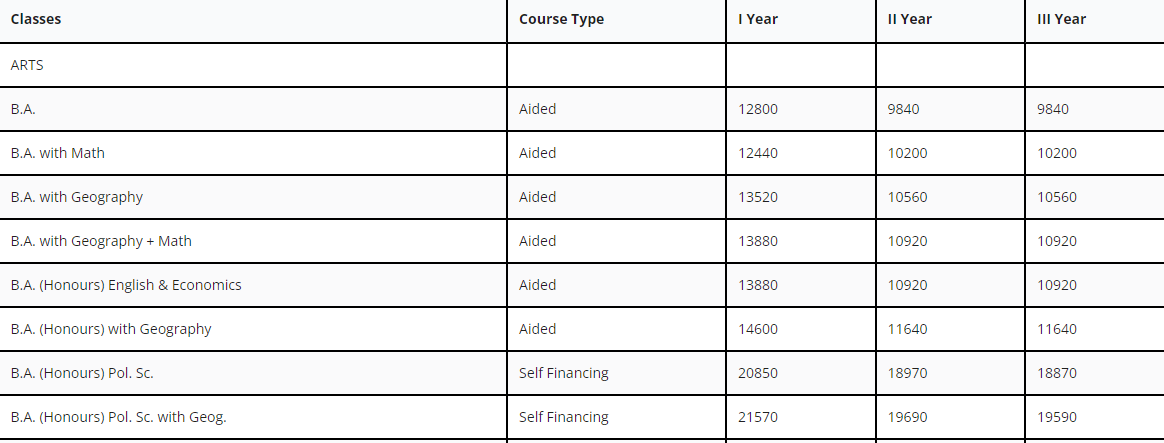1164x443 pixels.
Task: Click the 20850 I Year fee
Action: pos(758,373)
